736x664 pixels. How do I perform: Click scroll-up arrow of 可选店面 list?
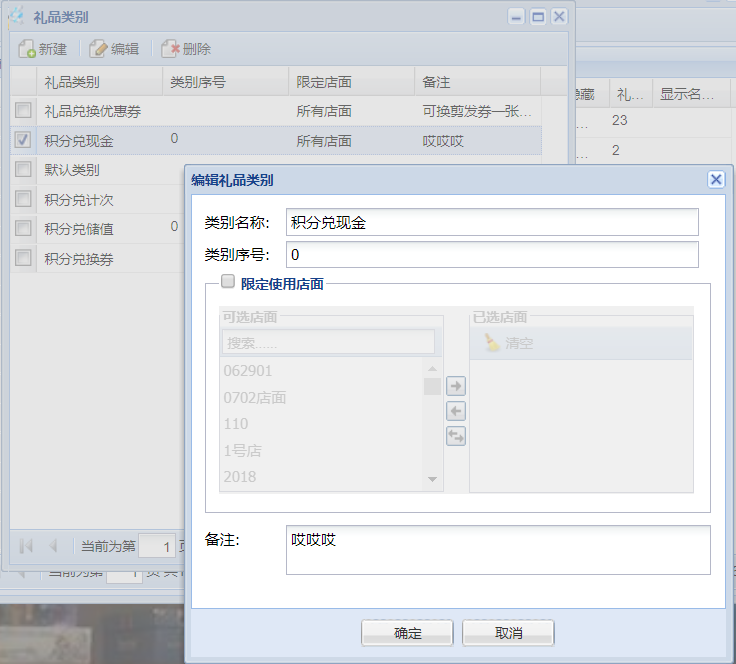(x=432, y=369)
